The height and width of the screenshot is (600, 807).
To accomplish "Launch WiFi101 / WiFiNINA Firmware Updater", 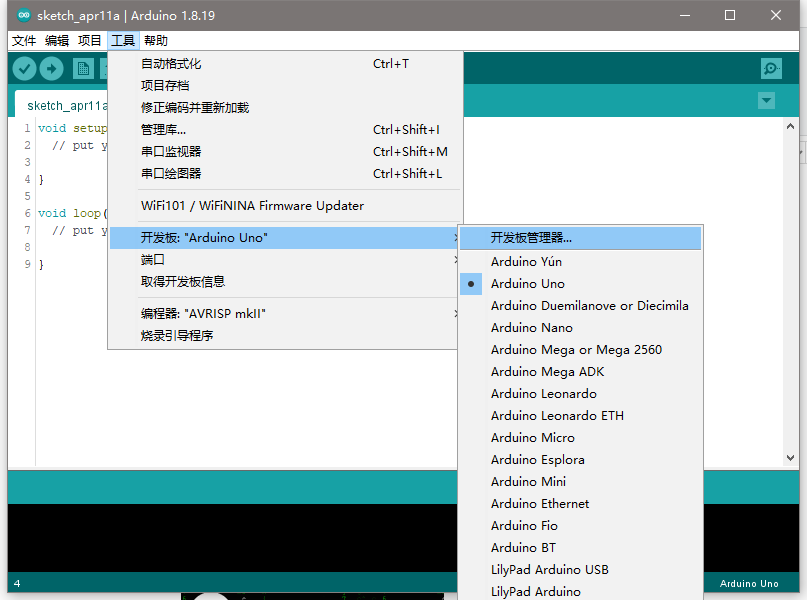I will coord(285,206).
